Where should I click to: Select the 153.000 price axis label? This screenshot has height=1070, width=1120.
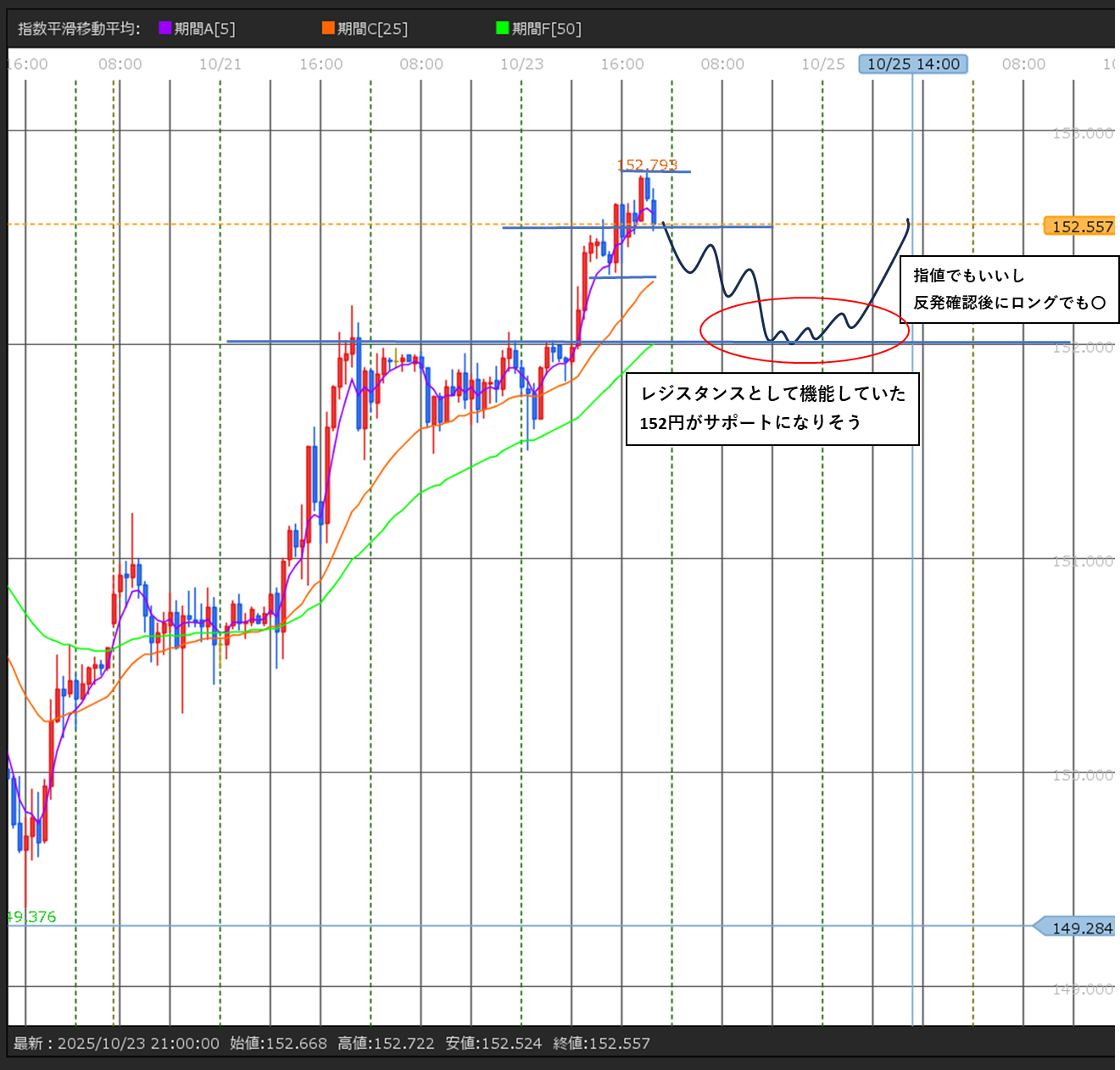click(1083, 133)
